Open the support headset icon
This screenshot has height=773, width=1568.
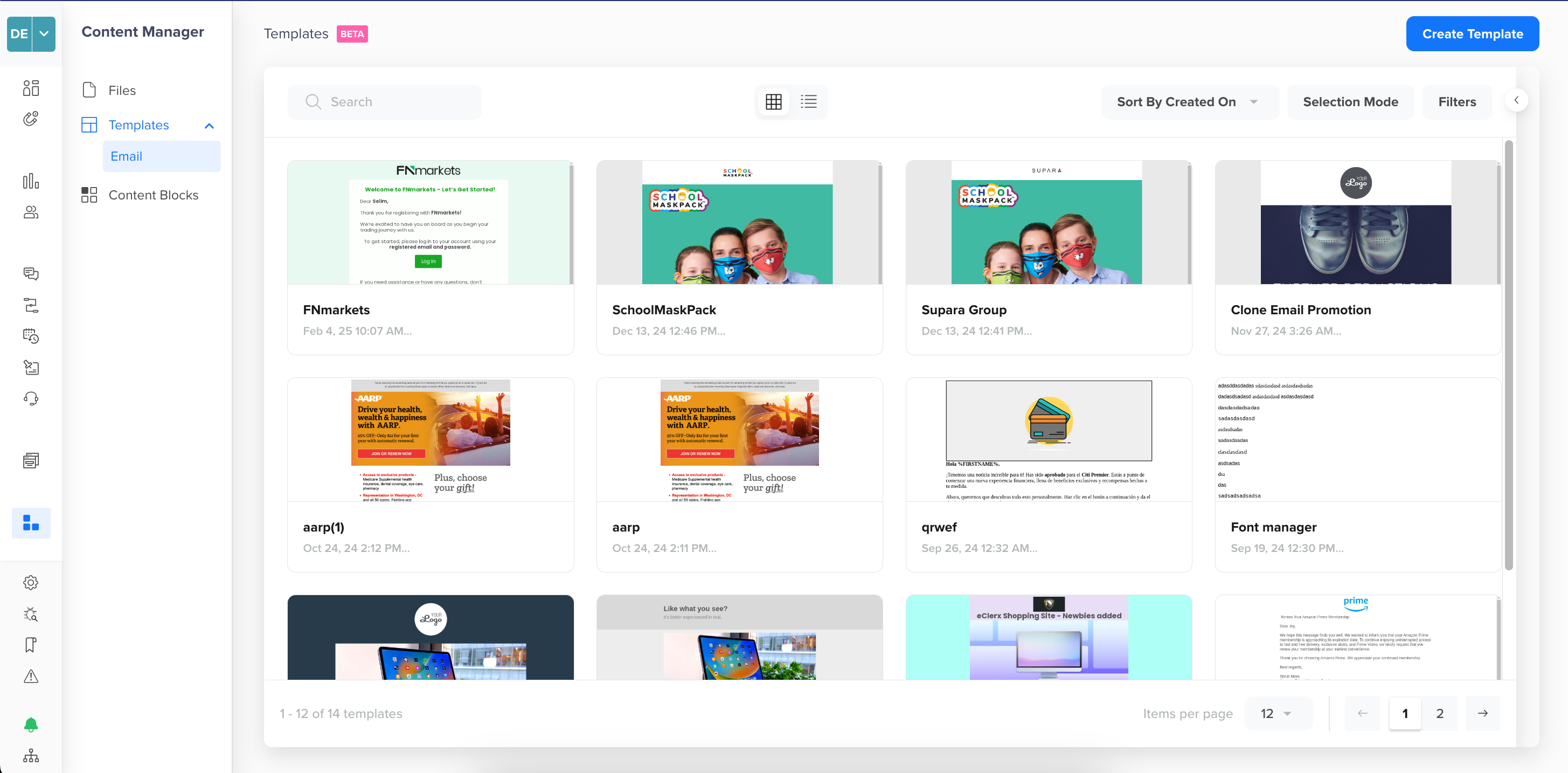(x=30, y=398)
